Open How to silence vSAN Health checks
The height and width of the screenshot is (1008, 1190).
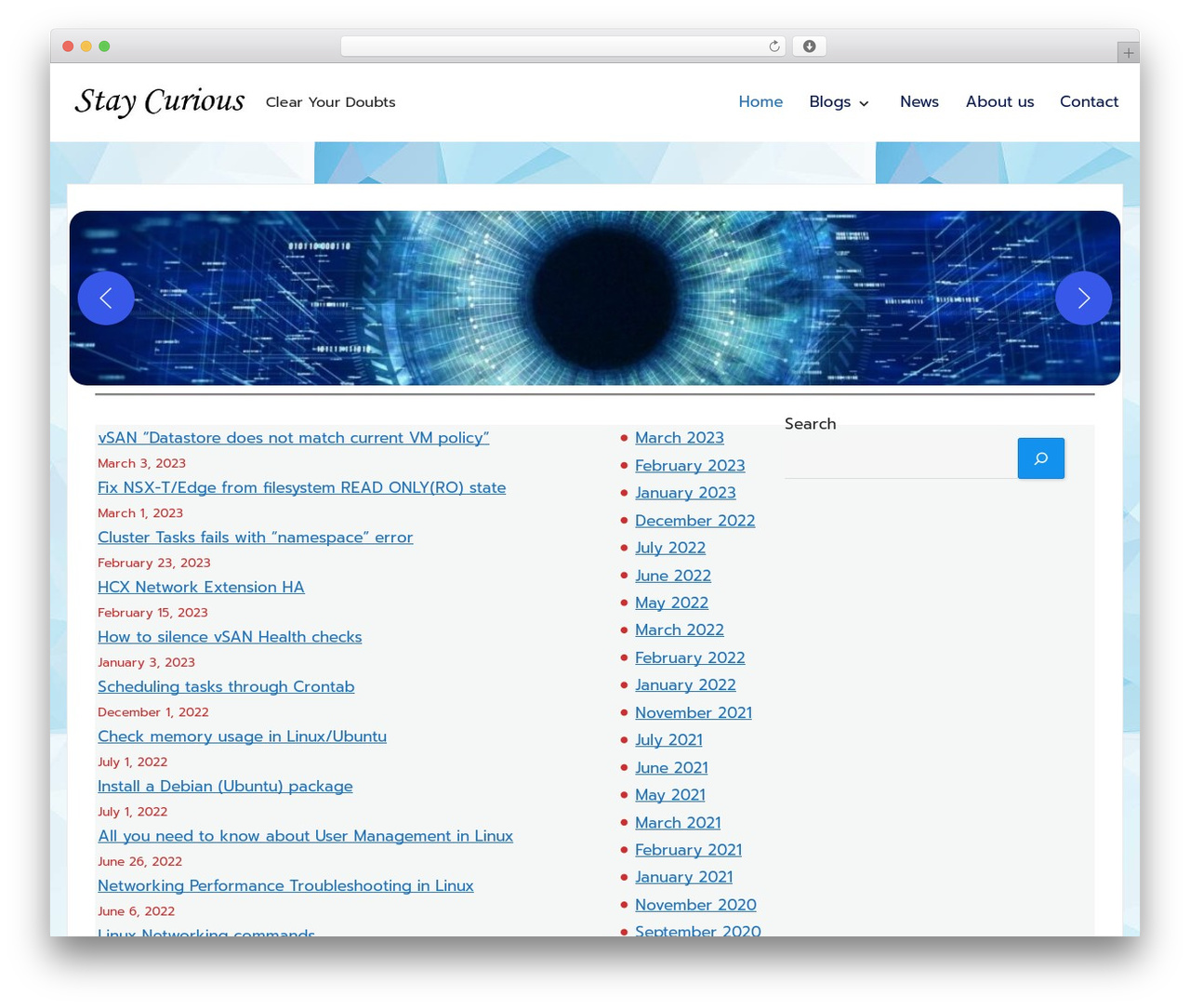(x=230, y=637)
